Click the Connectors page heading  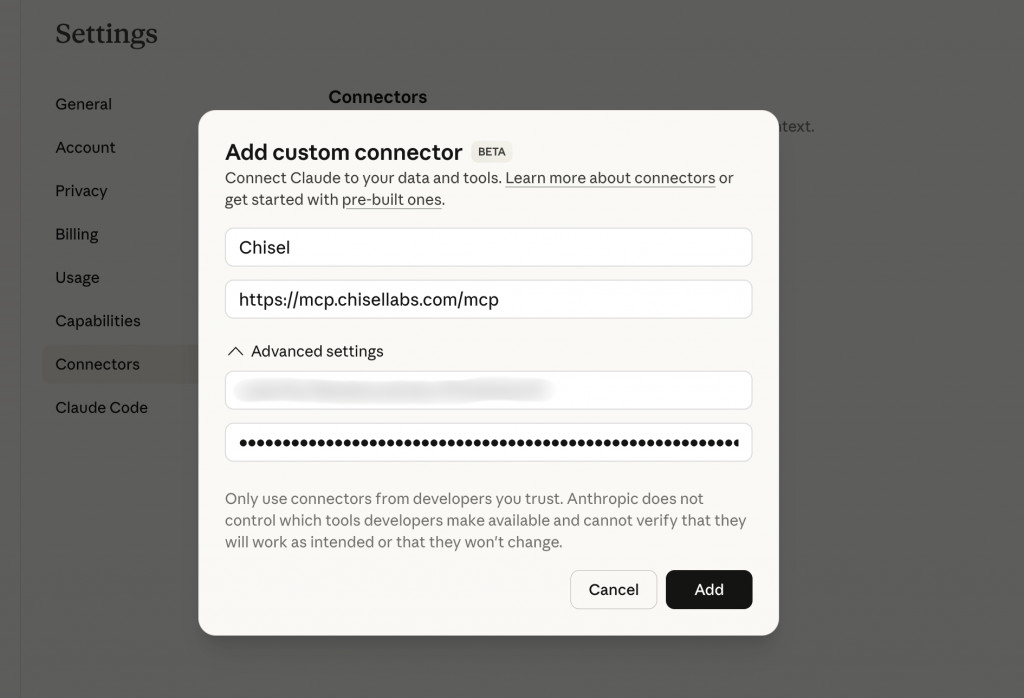point(378,97)
